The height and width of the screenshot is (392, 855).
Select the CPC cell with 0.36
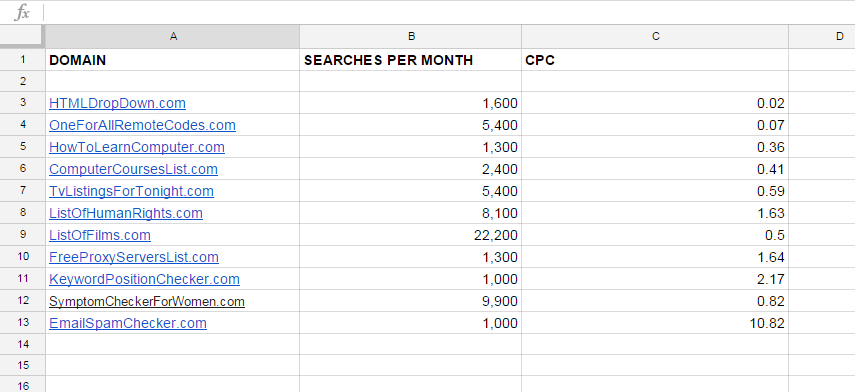655,147
